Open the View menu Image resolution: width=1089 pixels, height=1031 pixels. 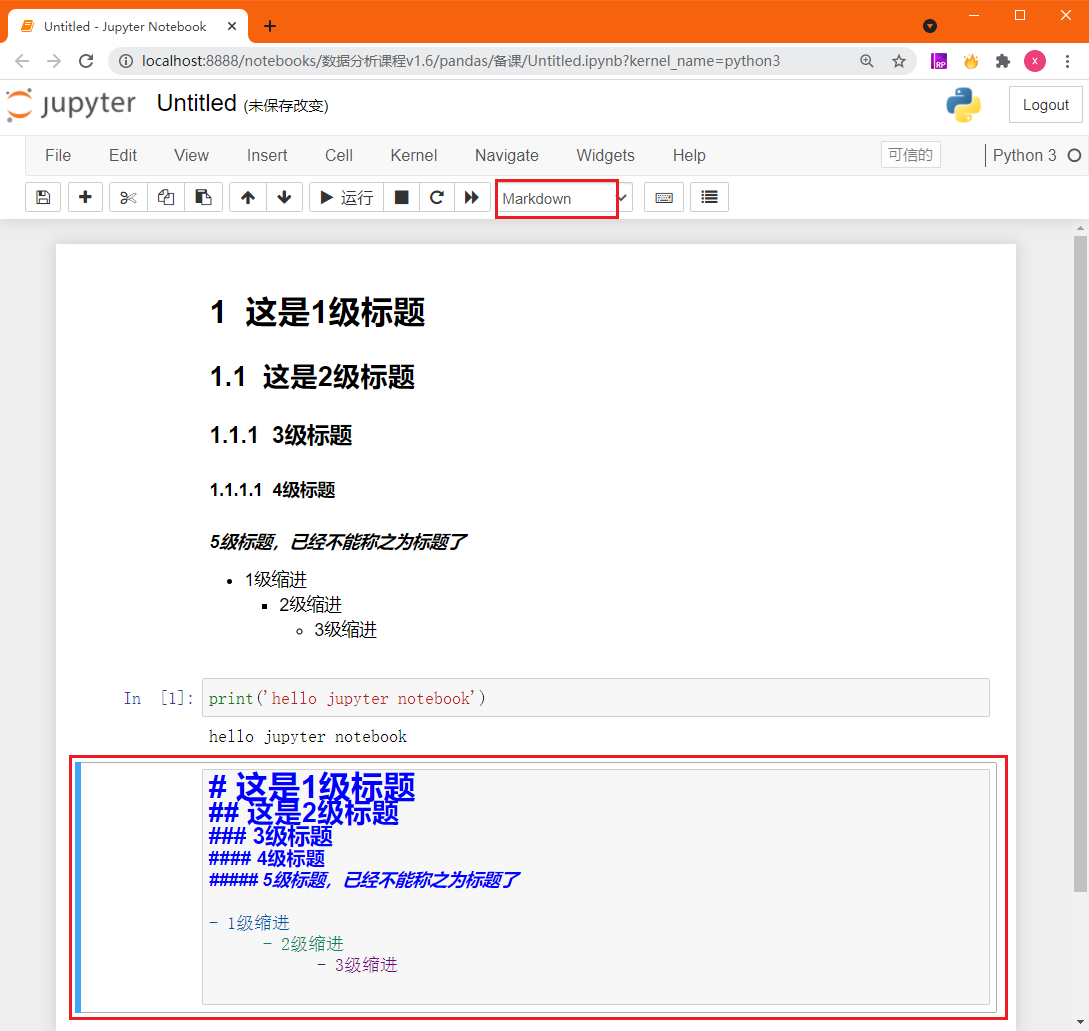[x=191, y=156]
